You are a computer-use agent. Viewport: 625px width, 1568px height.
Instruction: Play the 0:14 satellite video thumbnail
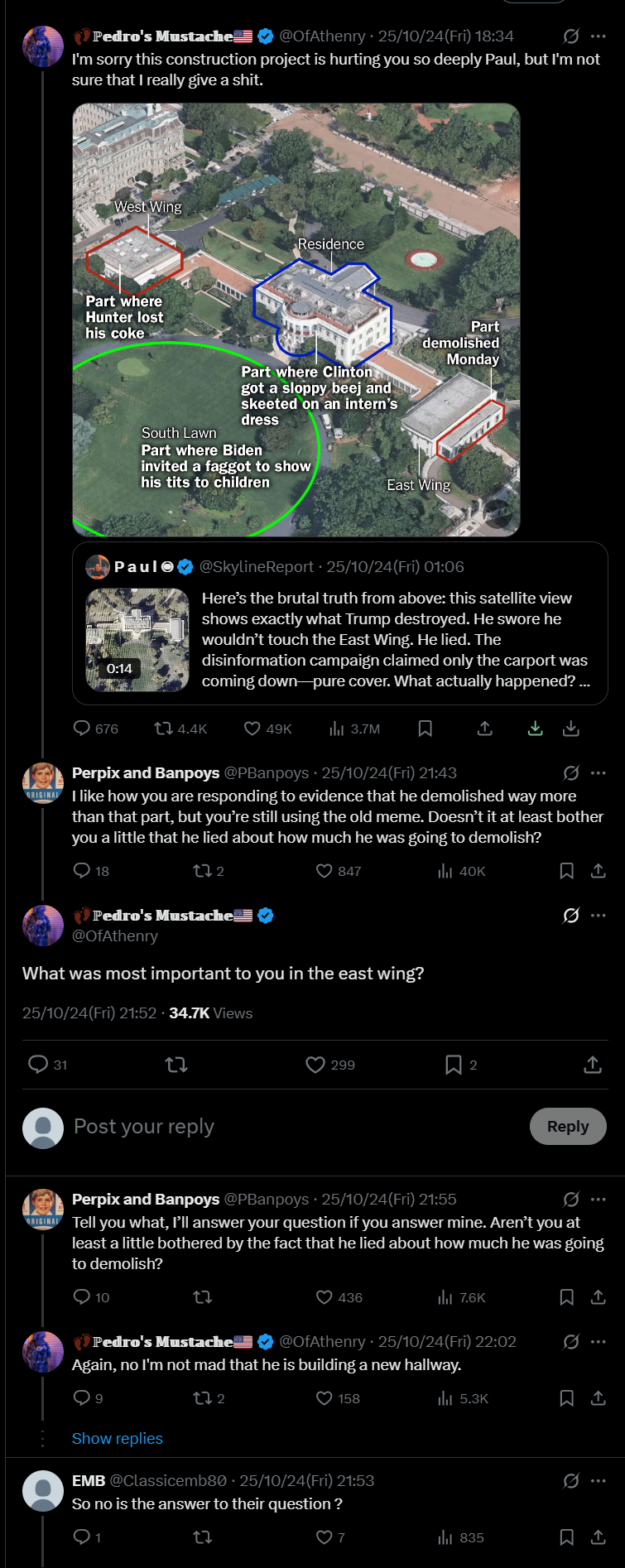[x=137, y=640]
